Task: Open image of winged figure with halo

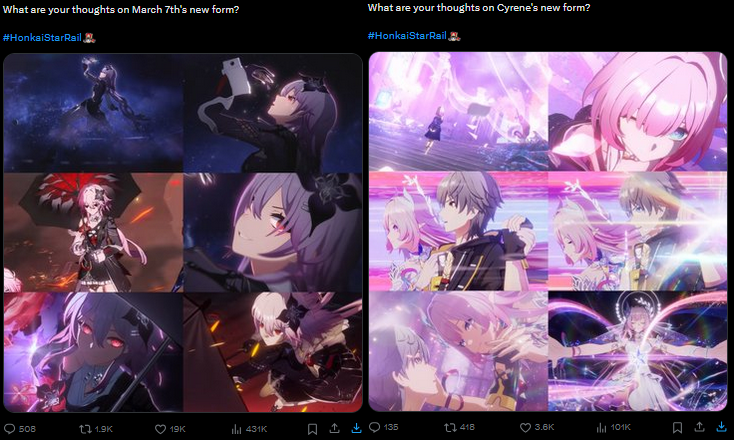Action: 638,351
